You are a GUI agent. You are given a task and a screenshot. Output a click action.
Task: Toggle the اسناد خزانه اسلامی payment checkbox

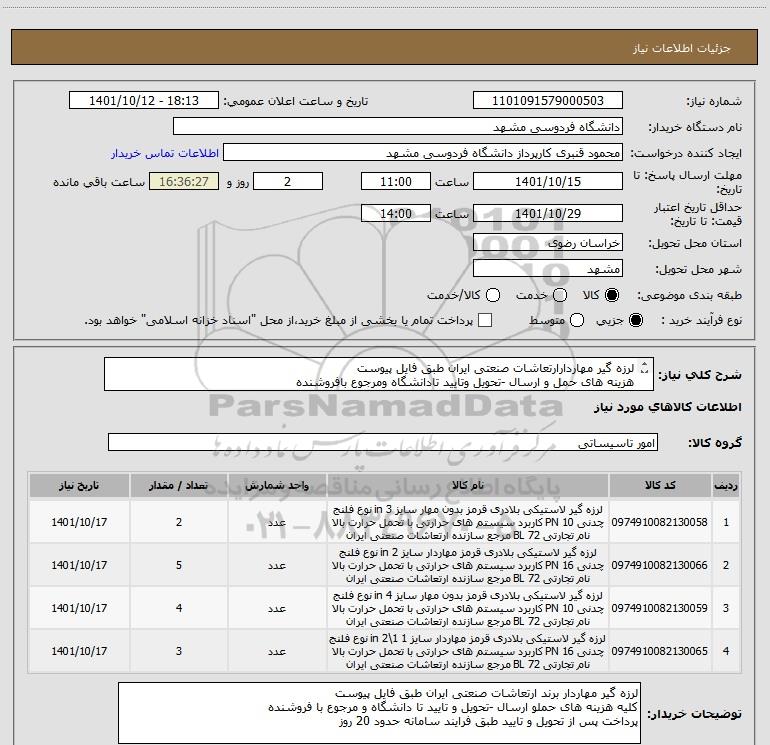485,320
